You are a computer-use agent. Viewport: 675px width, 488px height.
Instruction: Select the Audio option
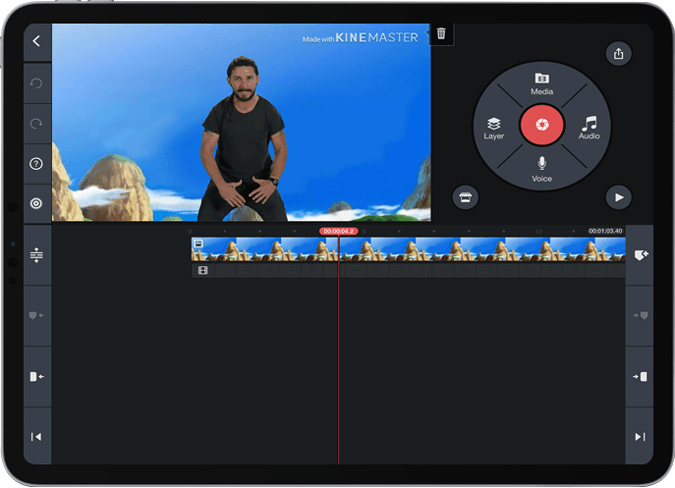[589, 127]
